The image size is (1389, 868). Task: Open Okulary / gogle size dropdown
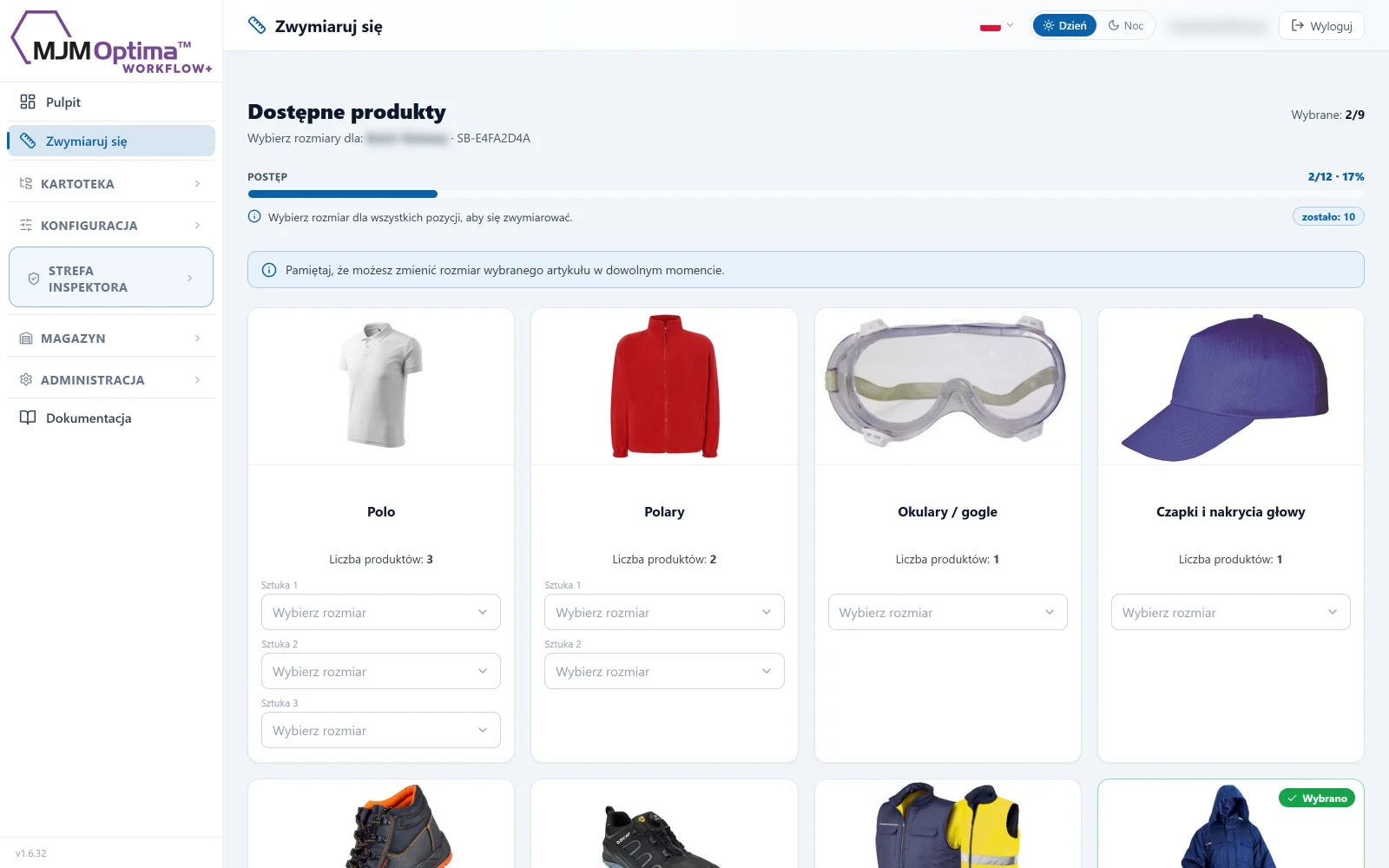coord(948,612)
